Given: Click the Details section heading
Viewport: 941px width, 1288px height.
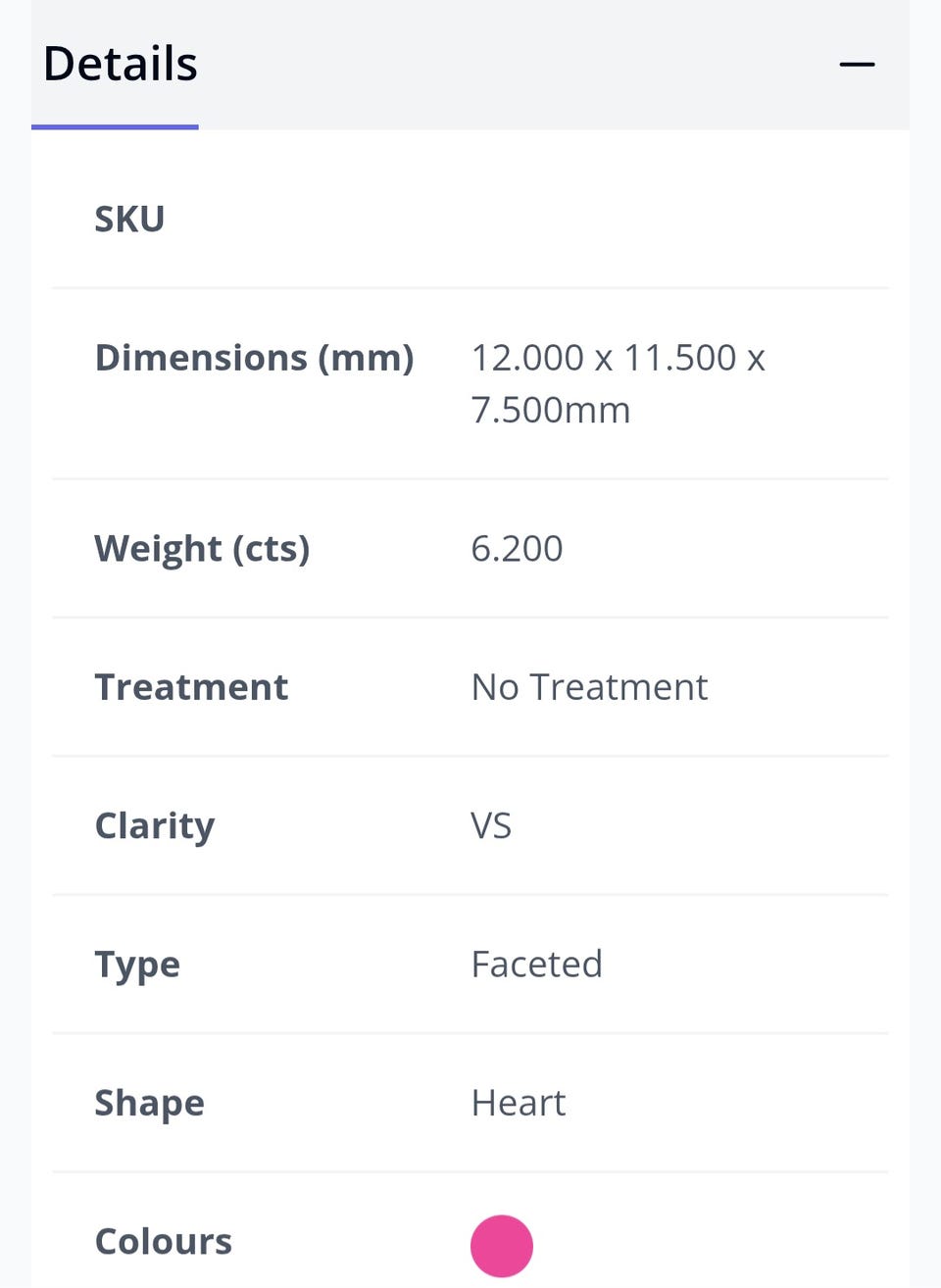Looking at the screenshot, I should pos(121,64).
